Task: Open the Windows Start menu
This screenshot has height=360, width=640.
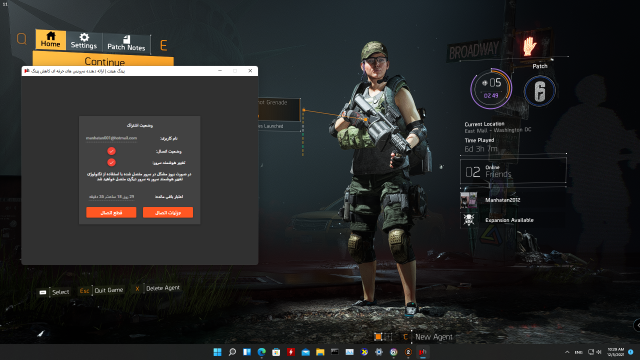Action: click(218, 352)
